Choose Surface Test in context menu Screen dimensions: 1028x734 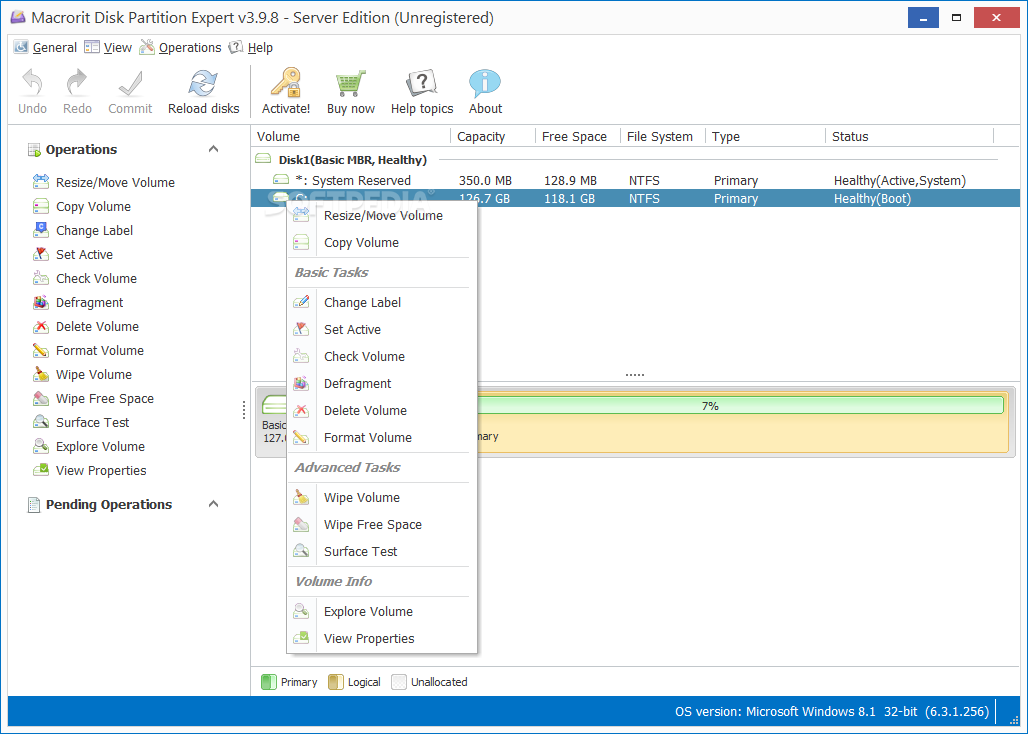coord(382,551)
